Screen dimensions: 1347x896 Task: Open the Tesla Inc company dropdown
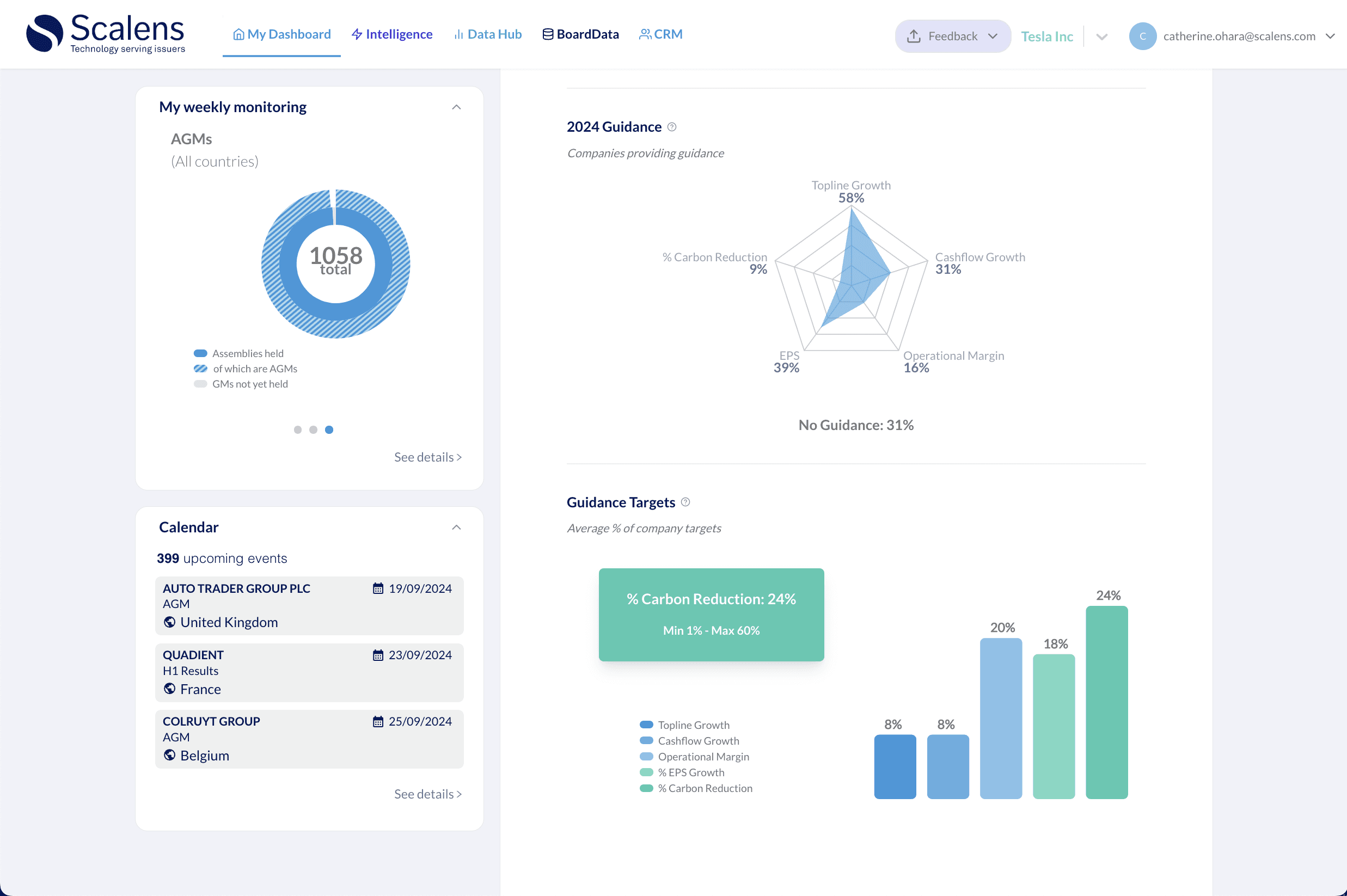tap(1102, 36)
